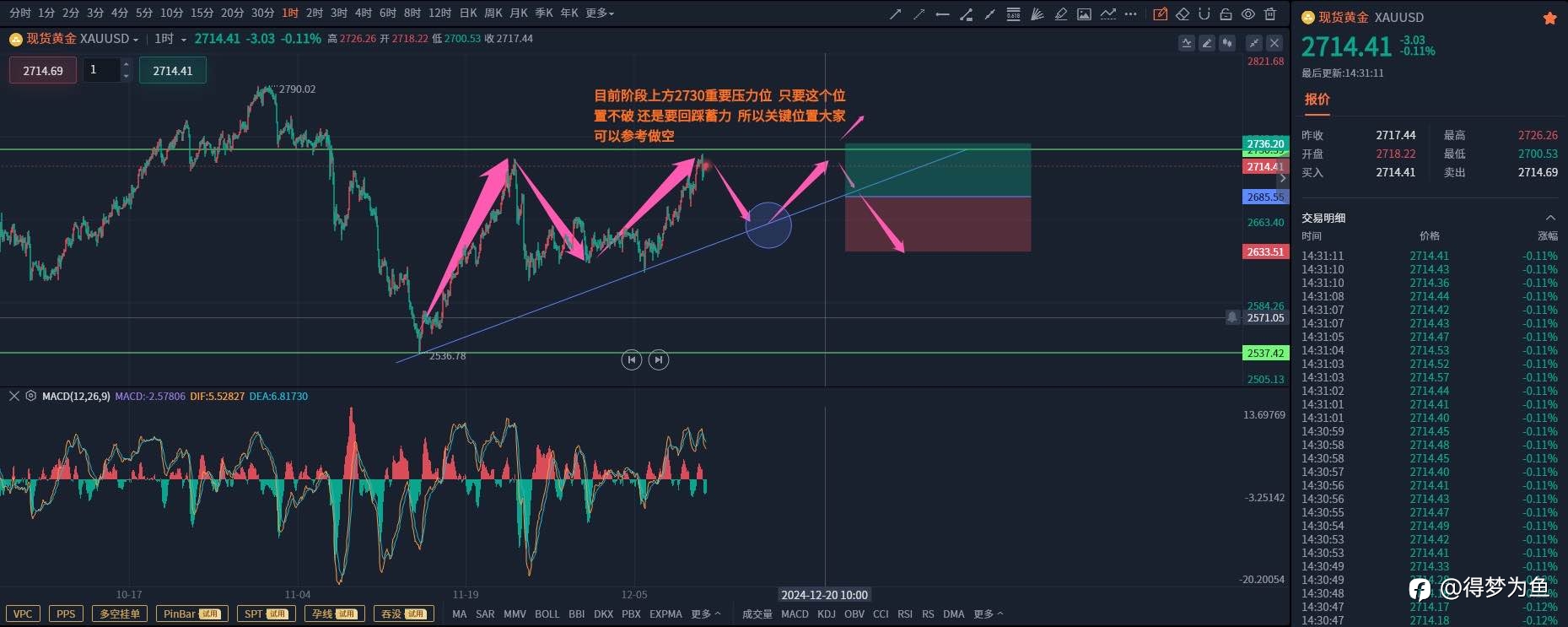The width and height of the screenshot is (1568, 627).
Task: Switch to the 15分 timeframe
Action: point(202,14)
